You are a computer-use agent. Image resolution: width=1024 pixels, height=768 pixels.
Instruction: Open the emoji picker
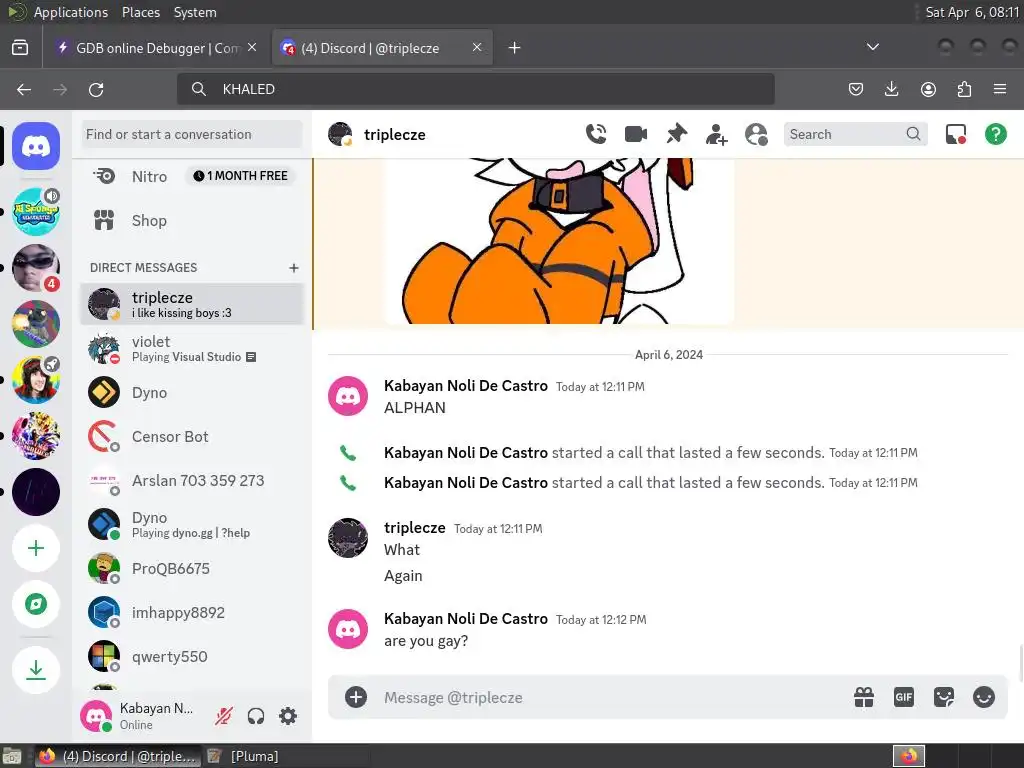coord(984,697)
